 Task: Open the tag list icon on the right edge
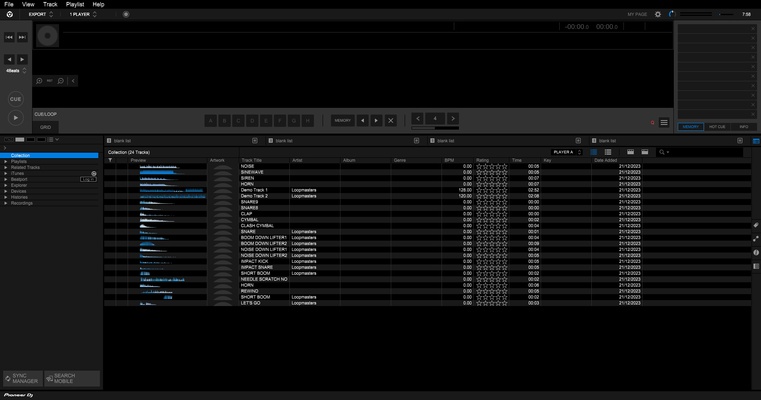pos(756,225)
